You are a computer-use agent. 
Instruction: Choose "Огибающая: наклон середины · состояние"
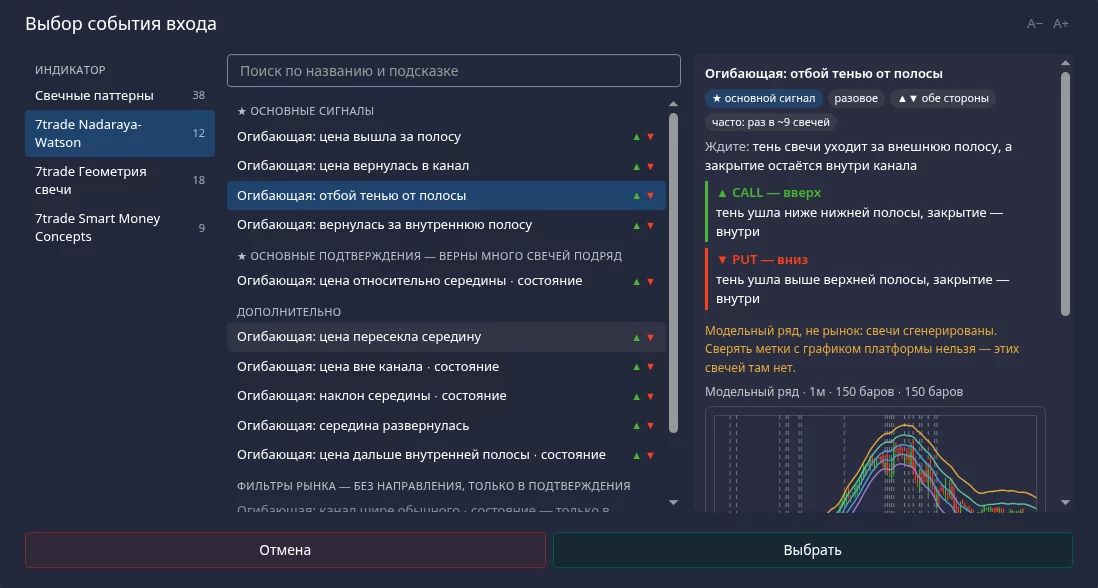point(446,396)
